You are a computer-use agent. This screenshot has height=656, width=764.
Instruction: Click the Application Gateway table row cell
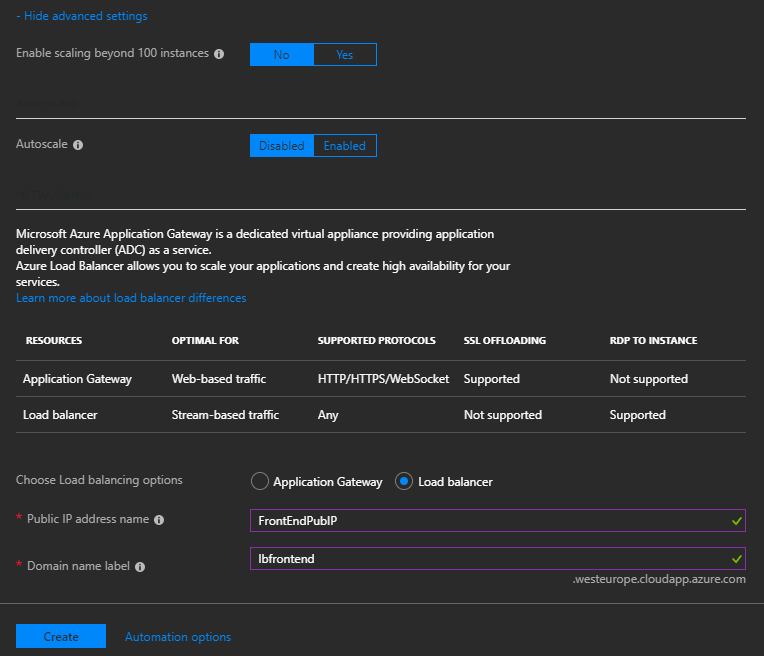[77, 379]
